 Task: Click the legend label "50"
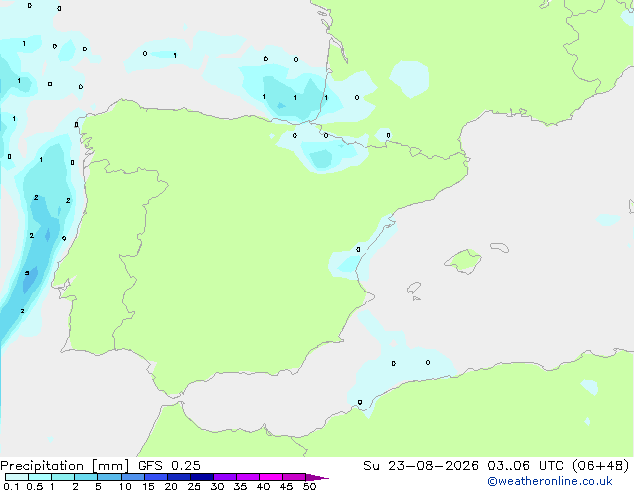click(309, 486)
